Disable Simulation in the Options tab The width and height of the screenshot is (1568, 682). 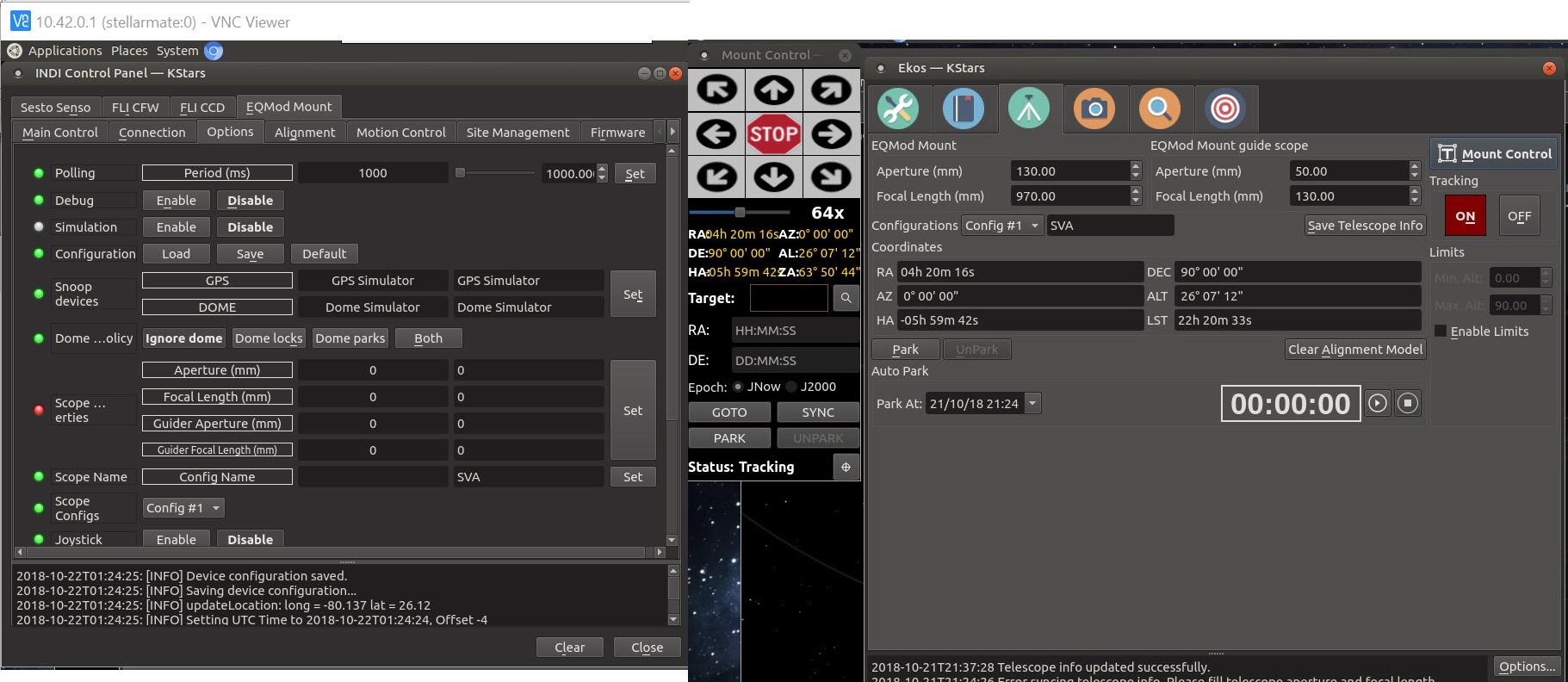point(250,227)
